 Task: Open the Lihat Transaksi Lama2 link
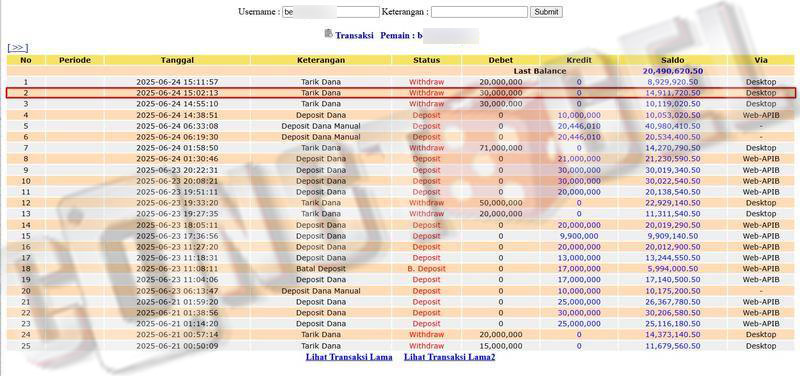click(449, 357)
